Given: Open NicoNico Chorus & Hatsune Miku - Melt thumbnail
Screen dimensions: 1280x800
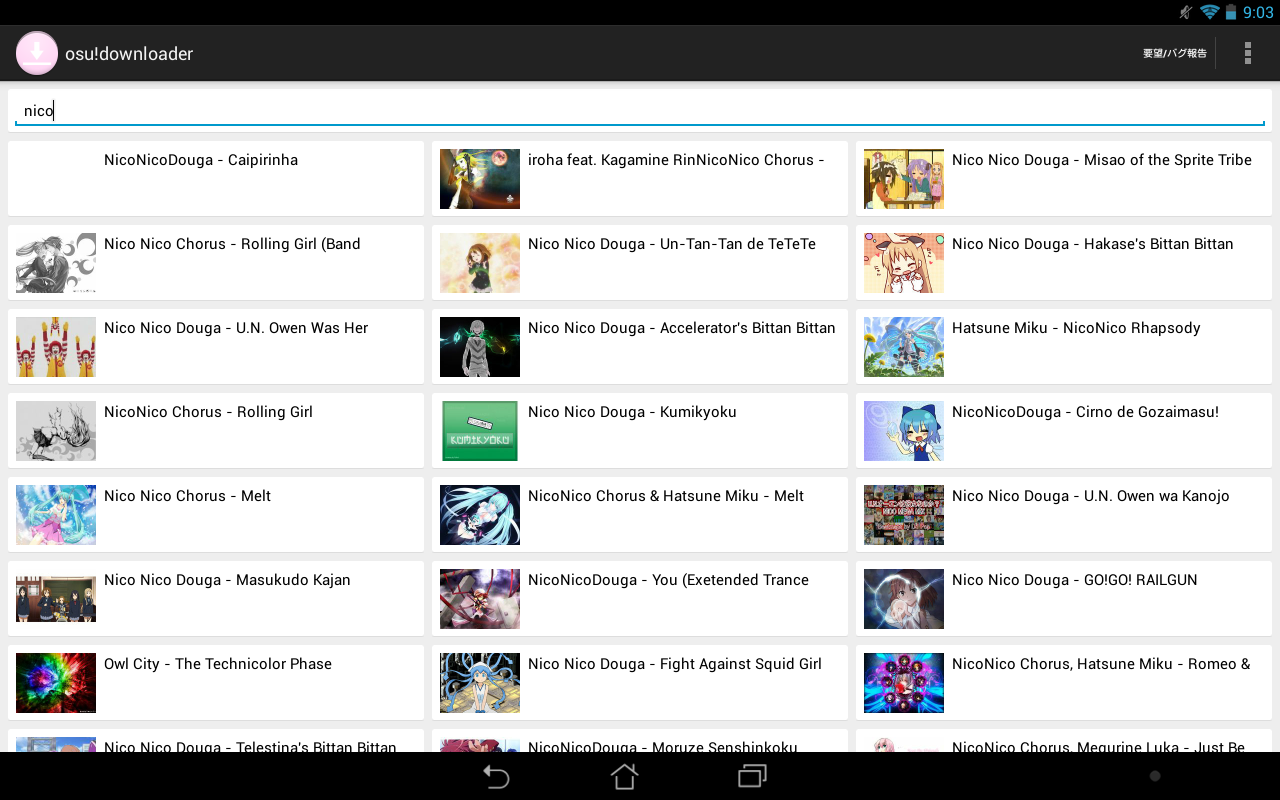Looking at the screenshot, I should tap(480, 515).
